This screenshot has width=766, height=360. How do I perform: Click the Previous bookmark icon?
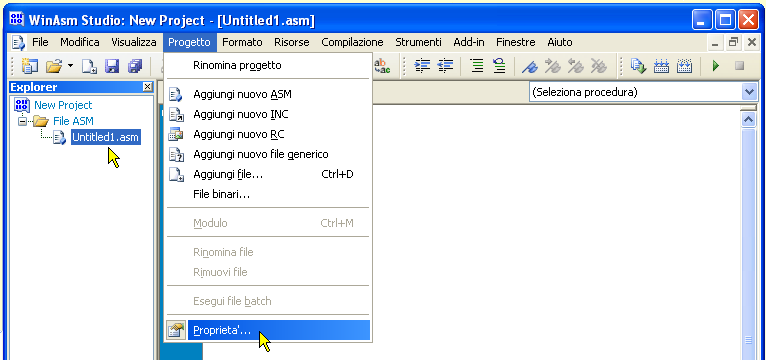pos(575,65)
